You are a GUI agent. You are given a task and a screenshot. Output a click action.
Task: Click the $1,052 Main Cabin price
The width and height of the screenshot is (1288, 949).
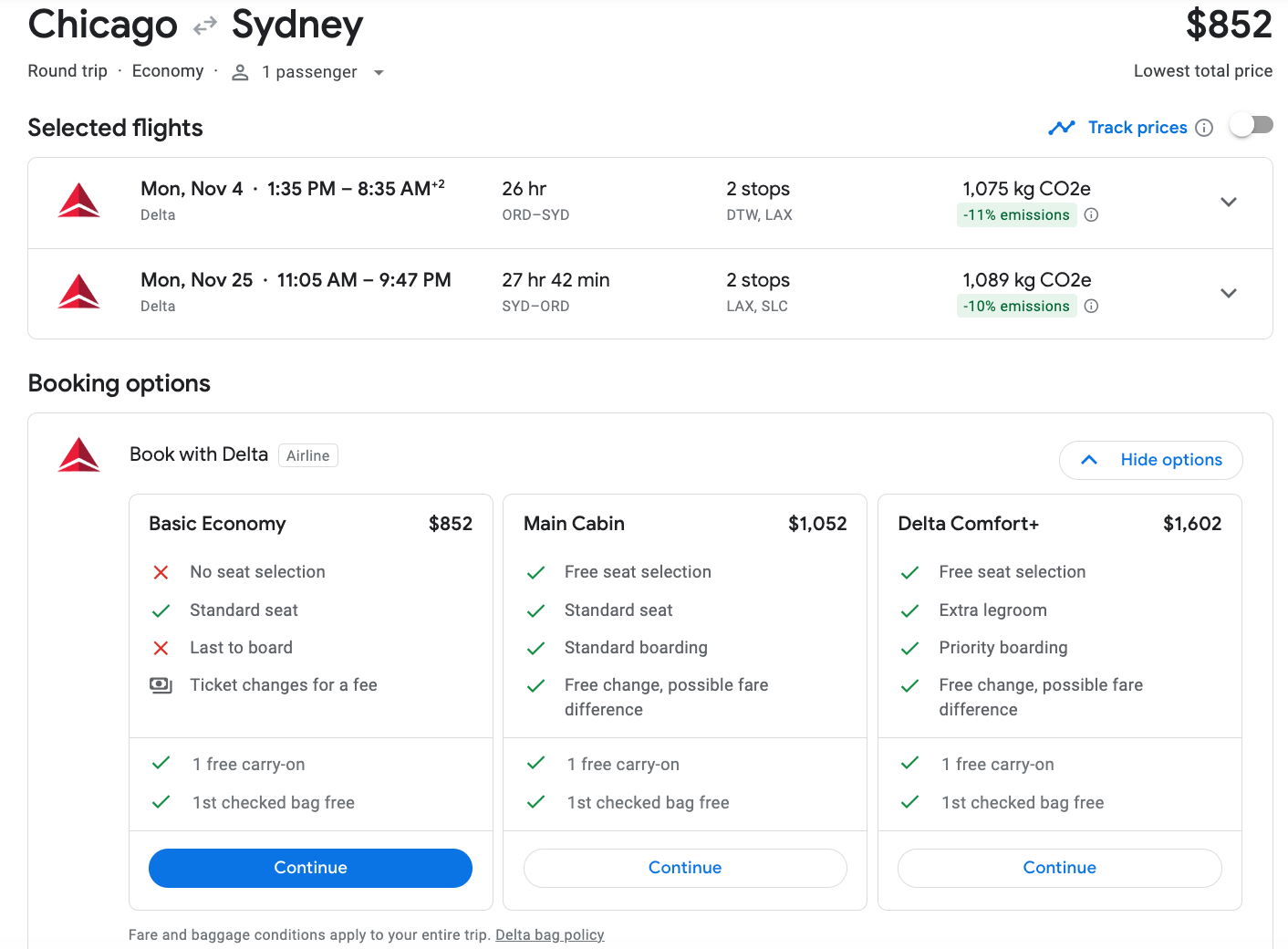point(817,524)
